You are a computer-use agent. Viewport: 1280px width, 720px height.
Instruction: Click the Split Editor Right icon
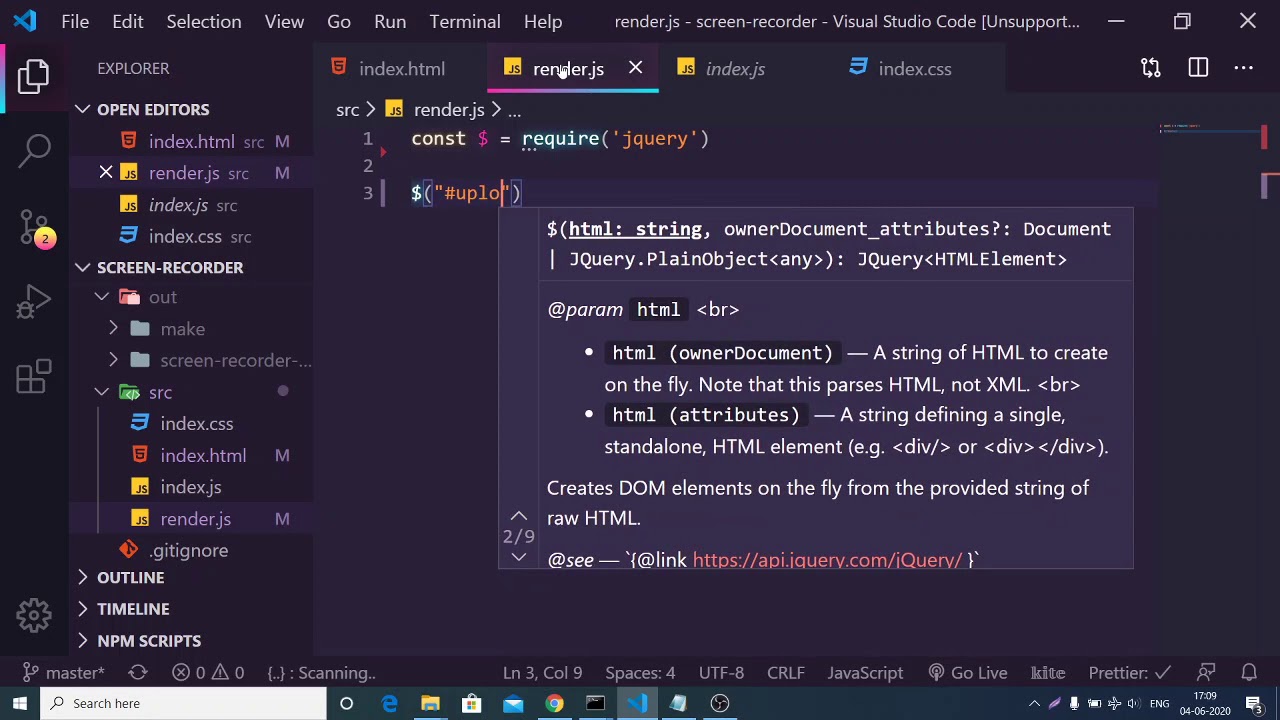pos(1198,68)
